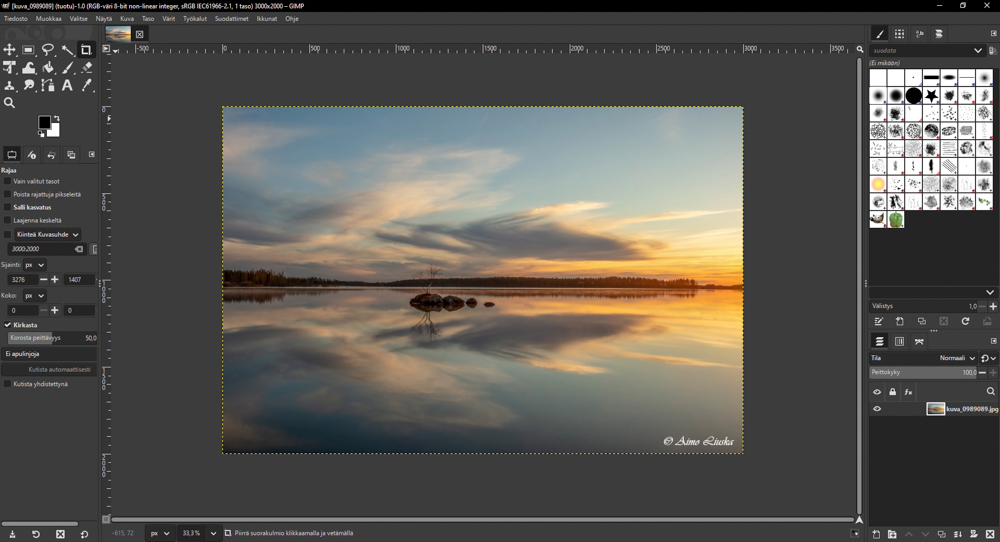Adjust the layer 'Peittokyky' opacity slider

(923, 372)
